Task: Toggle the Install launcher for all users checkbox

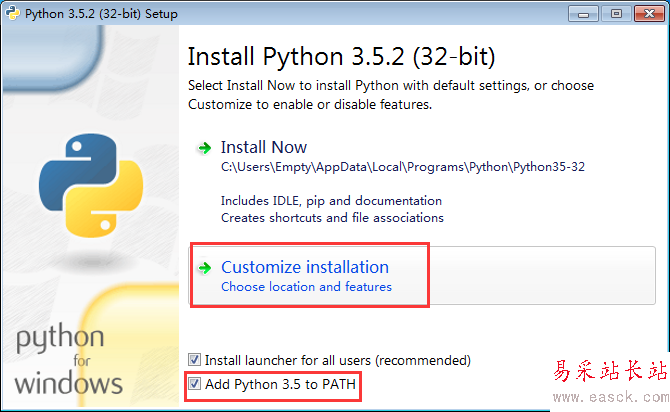Action: point(195,359)
